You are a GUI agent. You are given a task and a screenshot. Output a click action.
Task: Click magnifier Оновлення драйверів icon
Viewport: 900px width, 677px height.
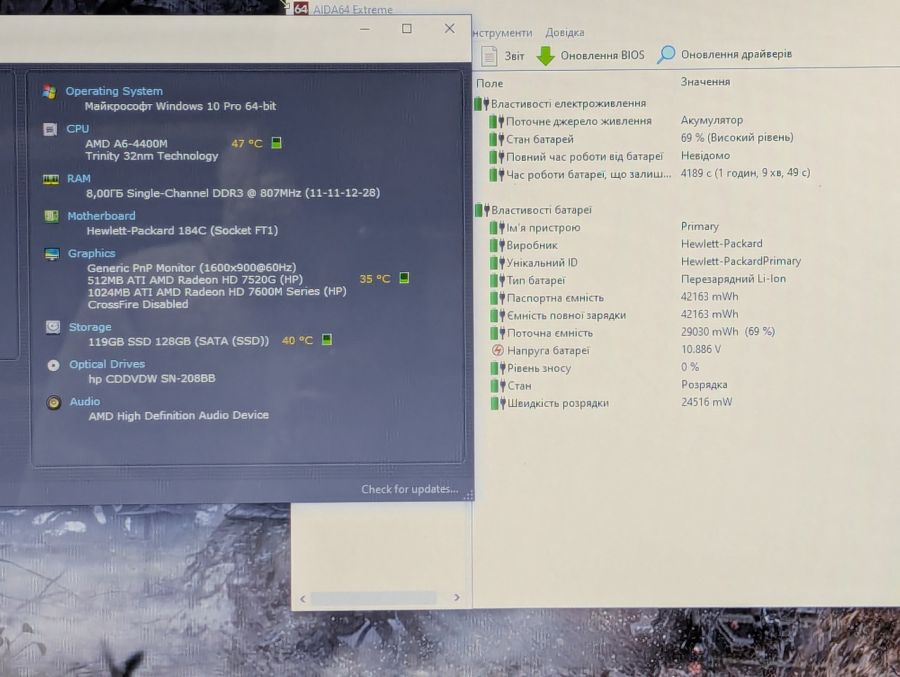tap(666, 55)
